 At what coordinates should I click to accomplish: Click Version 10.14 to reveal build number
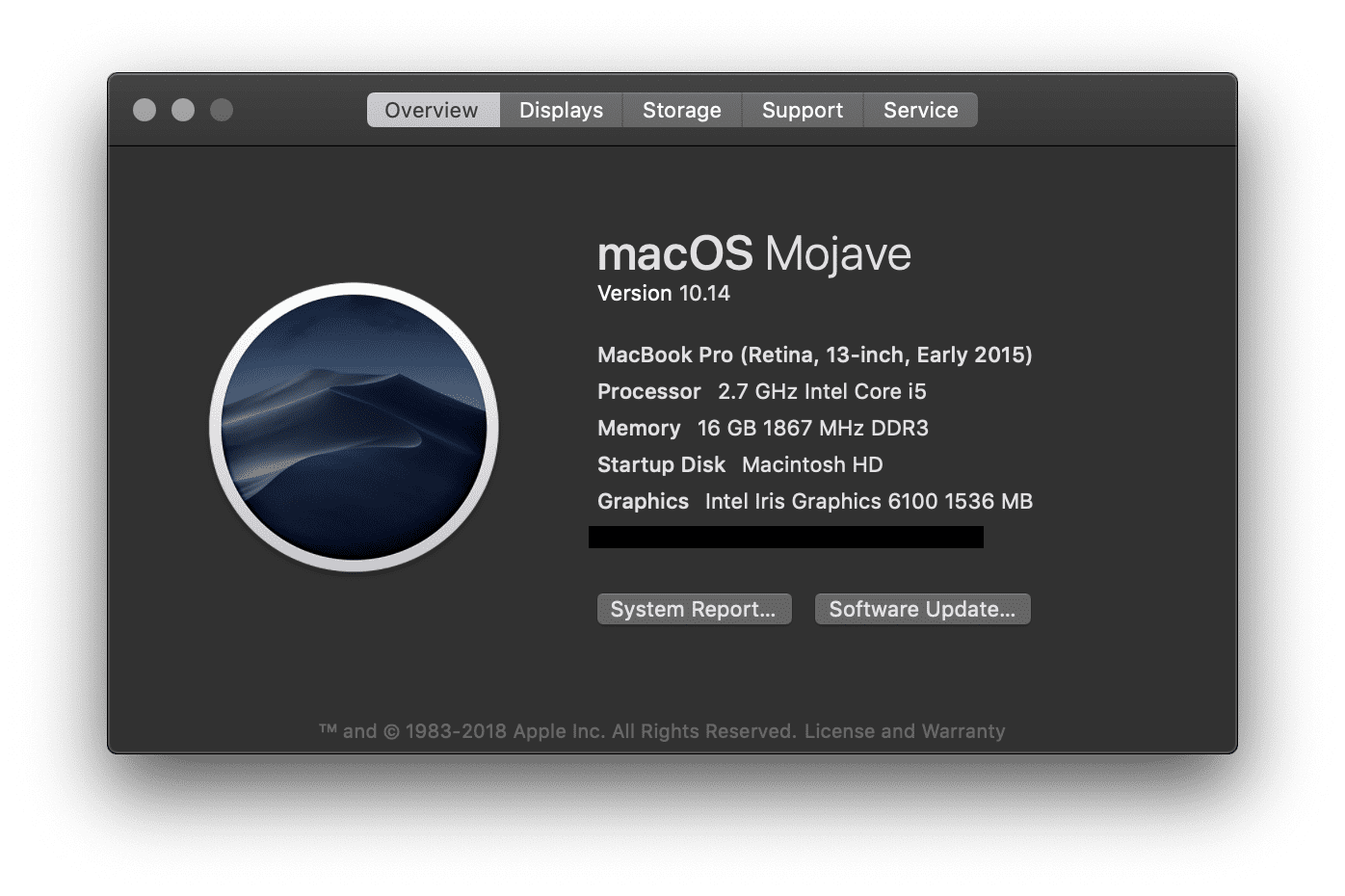click(664, 294)
